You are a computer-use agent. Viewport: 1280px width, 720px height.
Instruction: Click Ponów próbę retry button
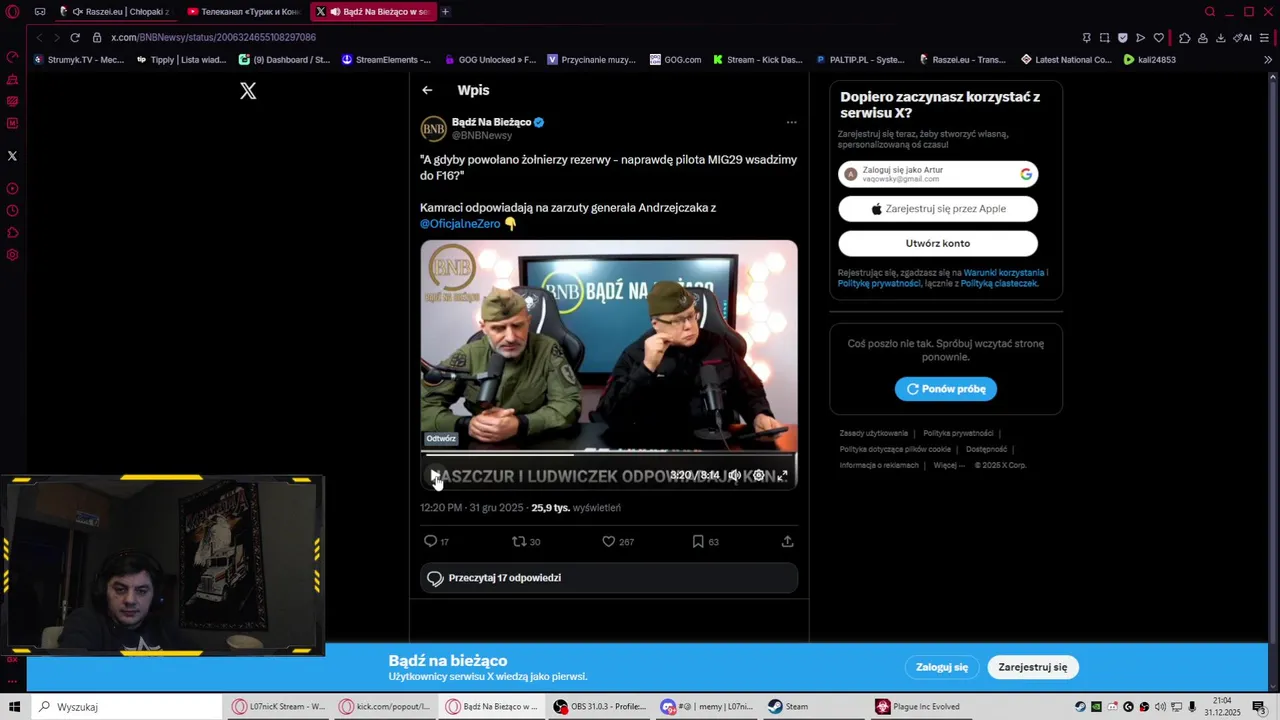coord(946,389)
